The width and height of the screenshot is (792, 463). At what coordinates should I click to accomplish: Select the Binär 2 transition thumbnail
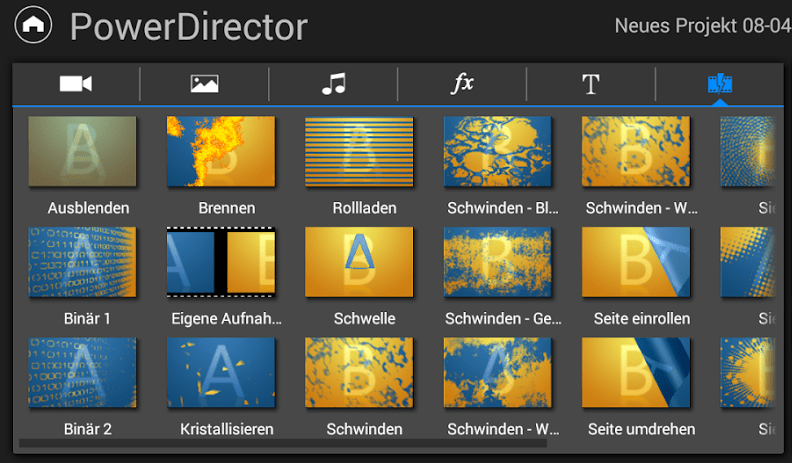tap(82, 373)
